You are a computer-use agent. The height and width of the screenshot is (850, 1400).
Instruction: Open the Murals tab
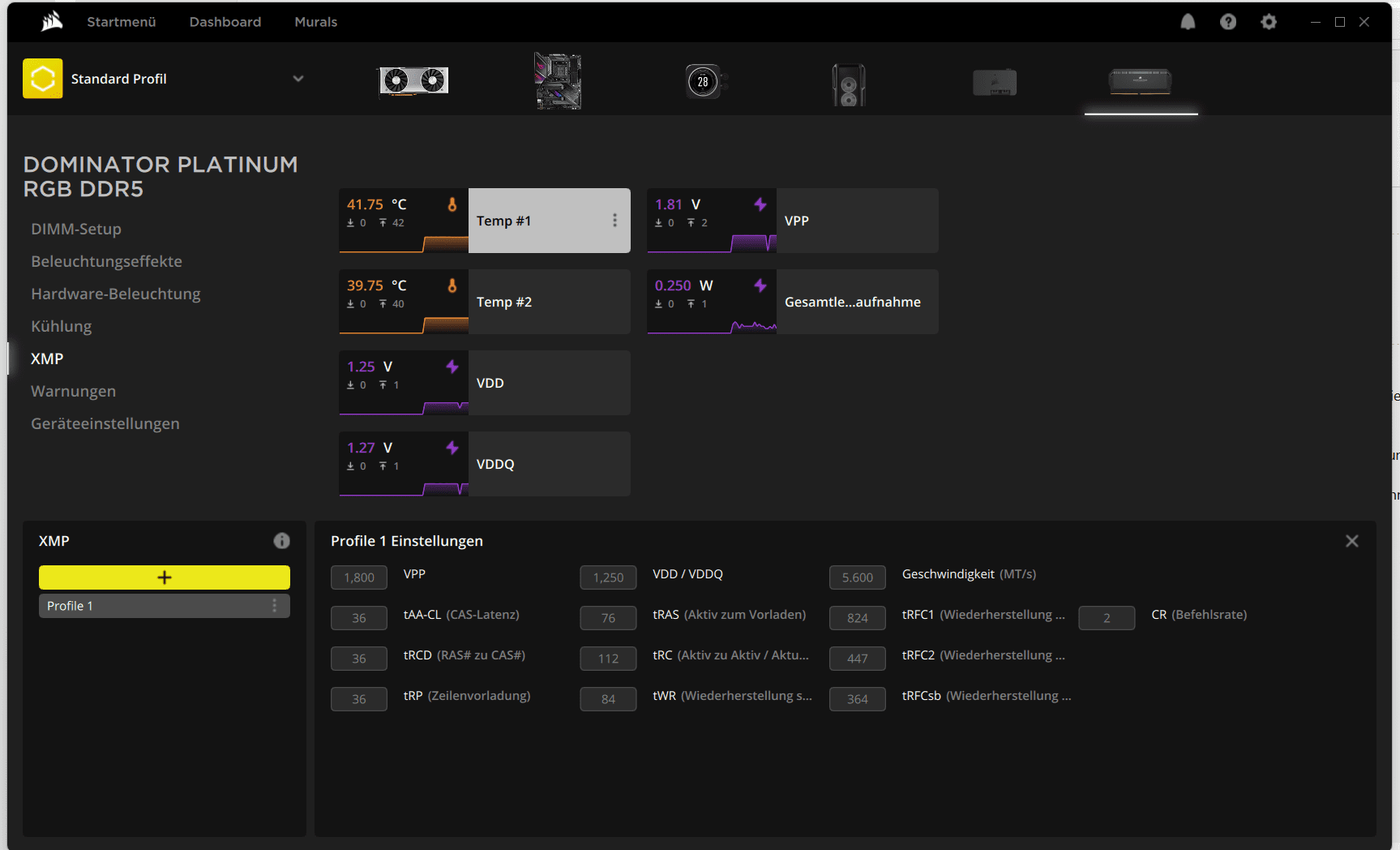click(x=316, y=22)
